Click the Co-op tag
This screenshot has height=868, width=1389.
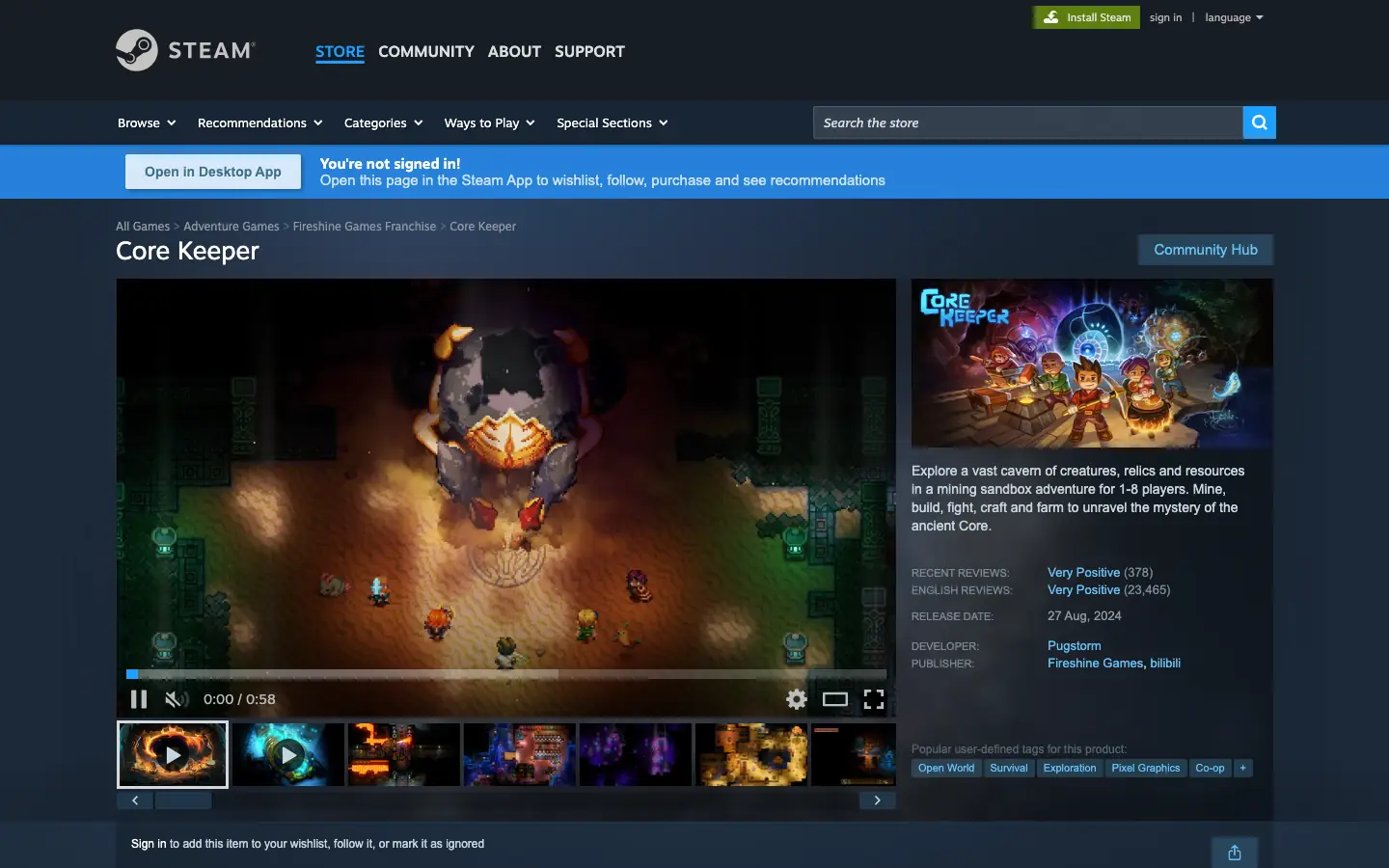[x=1210, y=768]
